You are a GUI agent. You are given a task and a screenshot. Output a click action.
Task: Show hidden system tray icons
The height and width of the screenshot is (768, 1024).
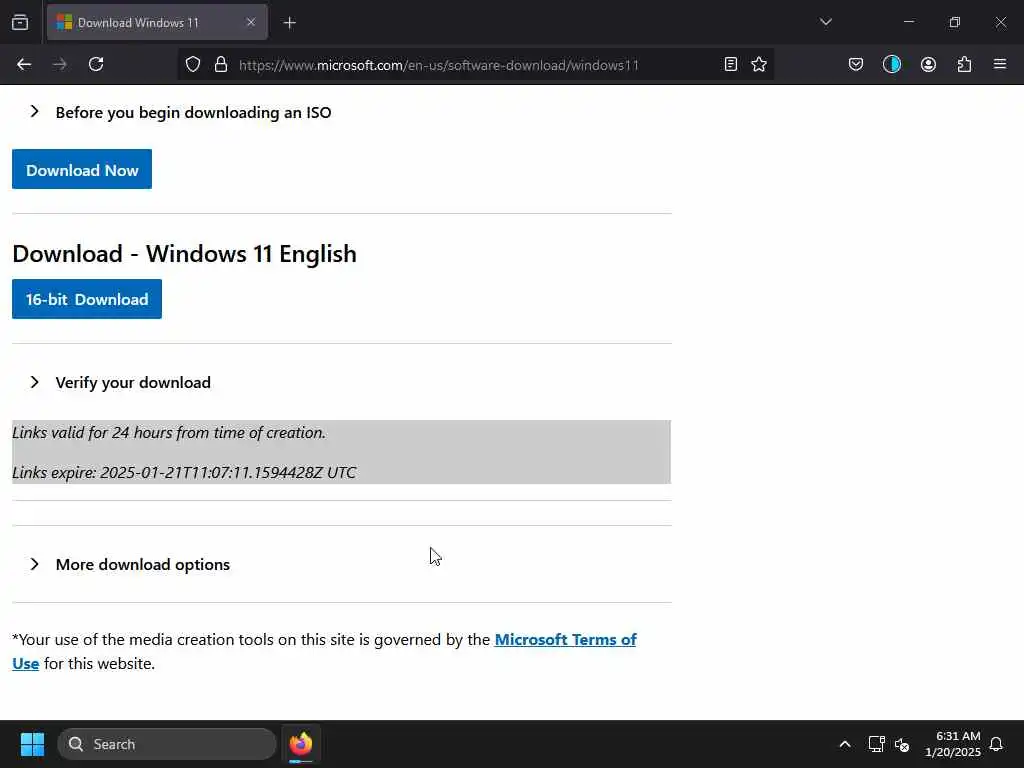[844, 744]
